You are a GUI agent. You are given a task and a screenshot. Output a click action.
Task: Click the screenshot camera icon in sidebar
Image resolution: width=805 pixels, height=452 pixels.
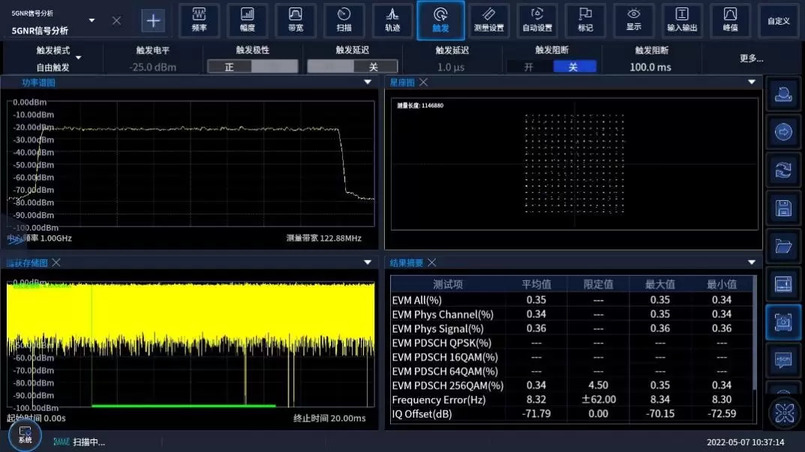[783, 323]
